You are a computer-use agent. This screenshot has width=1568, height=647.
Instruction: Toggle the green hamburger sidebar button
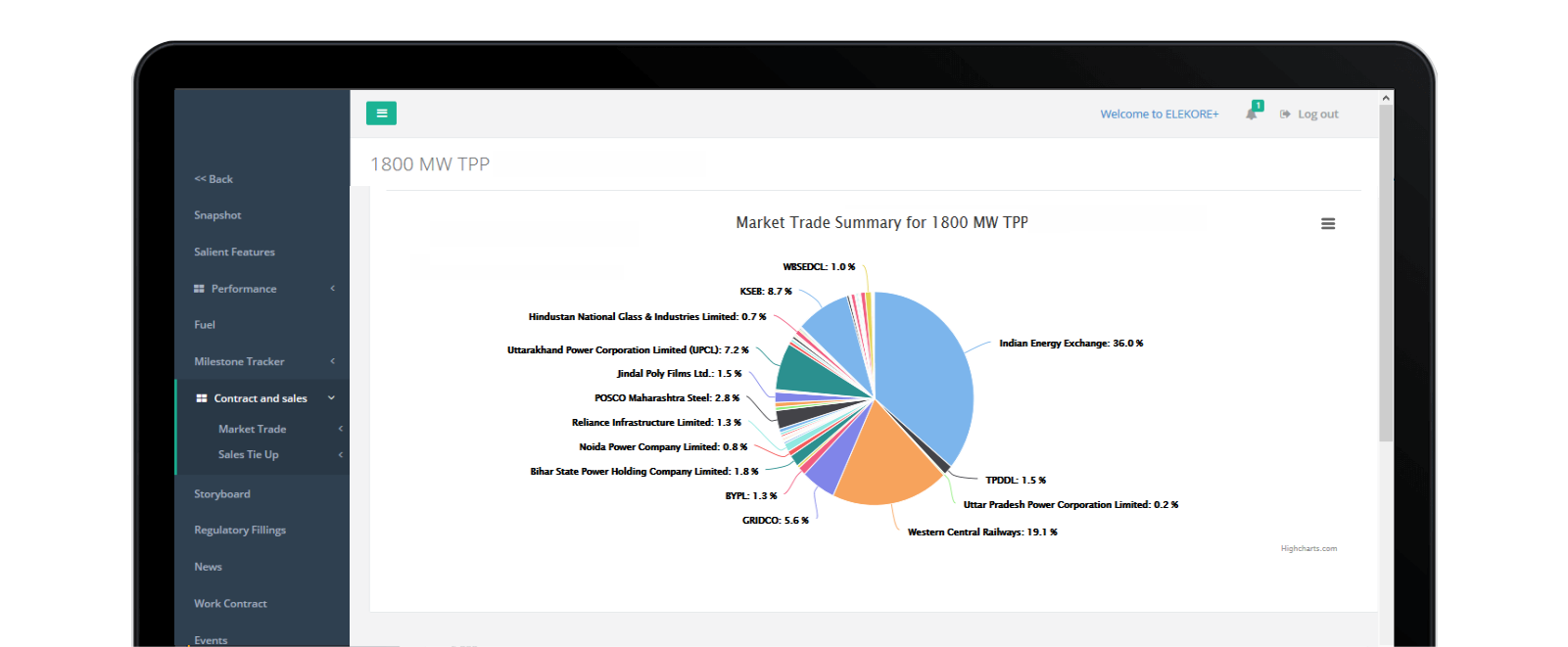pos(381,114)
